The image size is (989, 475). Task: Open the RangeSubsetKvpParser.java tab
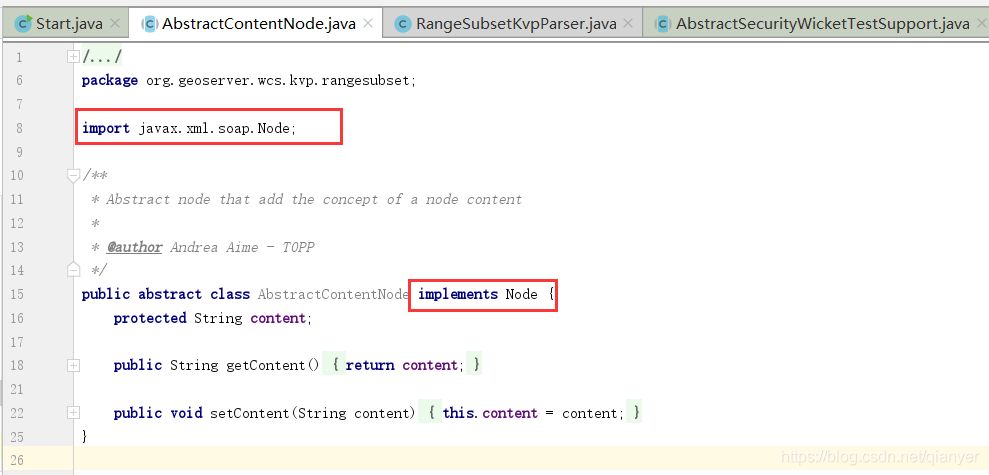coord(513,24)
